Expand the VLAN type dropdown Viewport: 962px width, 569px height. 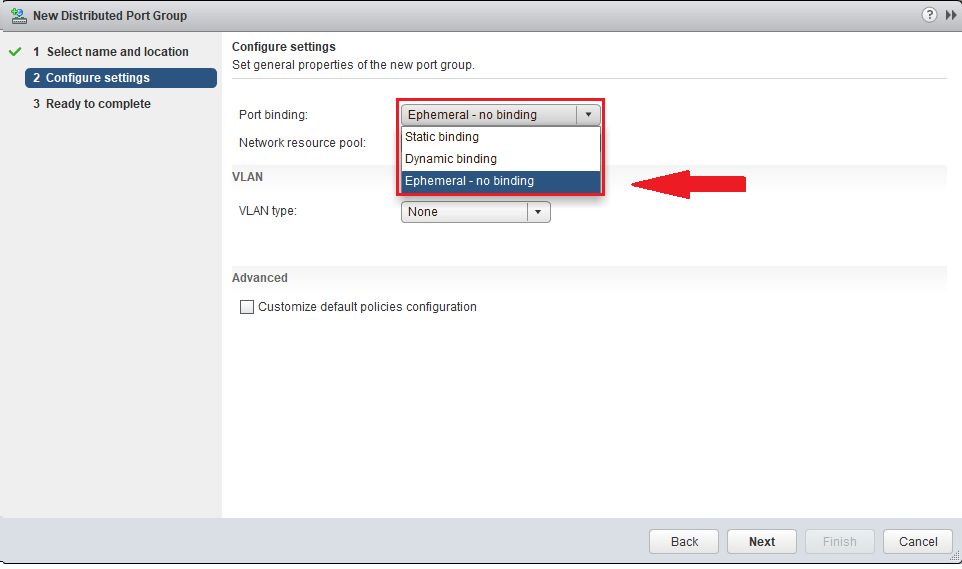point(538,212)
